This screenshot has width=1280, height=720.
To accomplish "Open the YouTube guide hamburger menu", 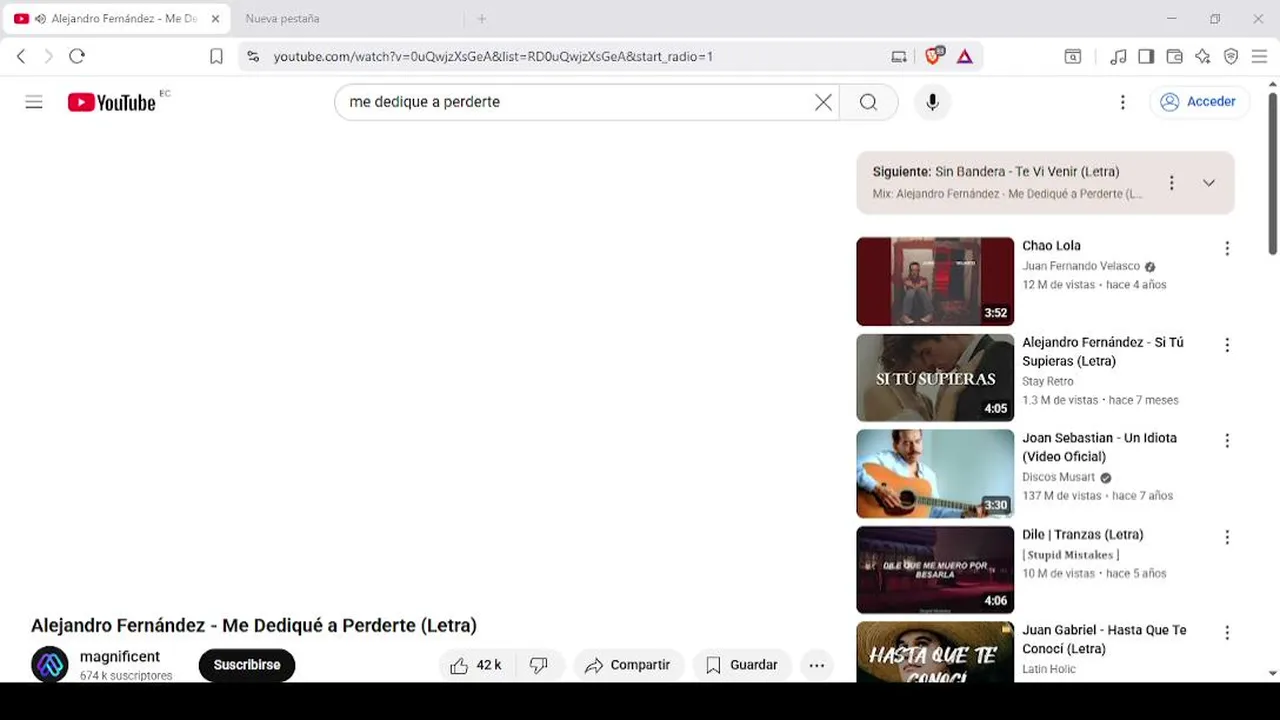I will [x=34, y=102].
